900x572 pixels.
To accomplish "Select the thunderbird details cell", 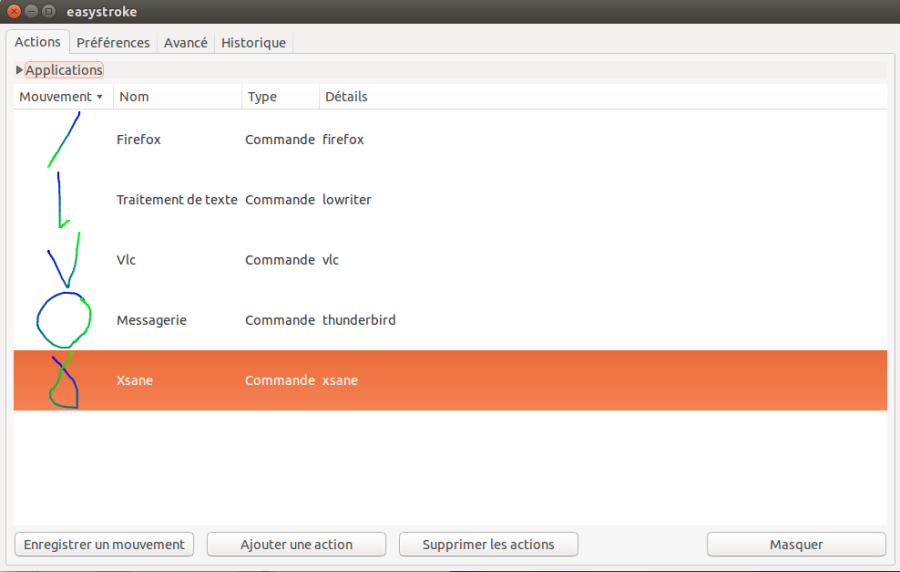I will click(x=359, y=320).
